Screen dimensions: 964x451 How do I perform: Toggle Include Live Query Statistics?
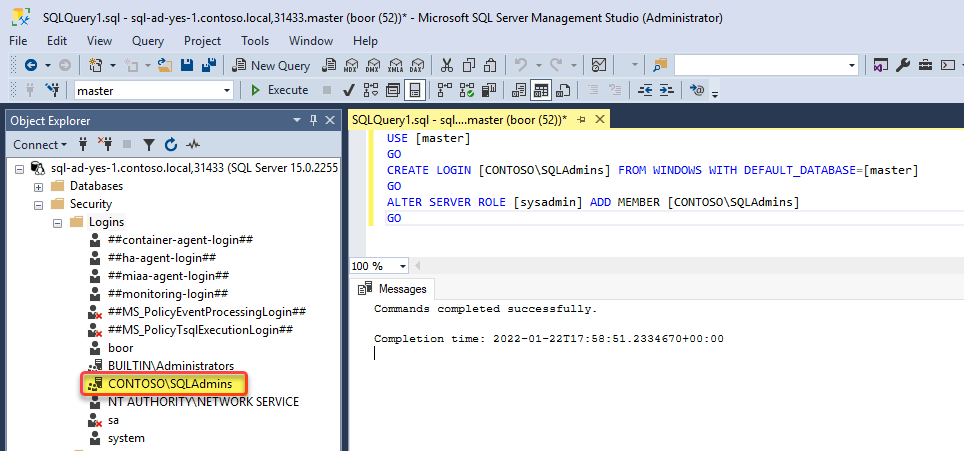click(467, 90)
